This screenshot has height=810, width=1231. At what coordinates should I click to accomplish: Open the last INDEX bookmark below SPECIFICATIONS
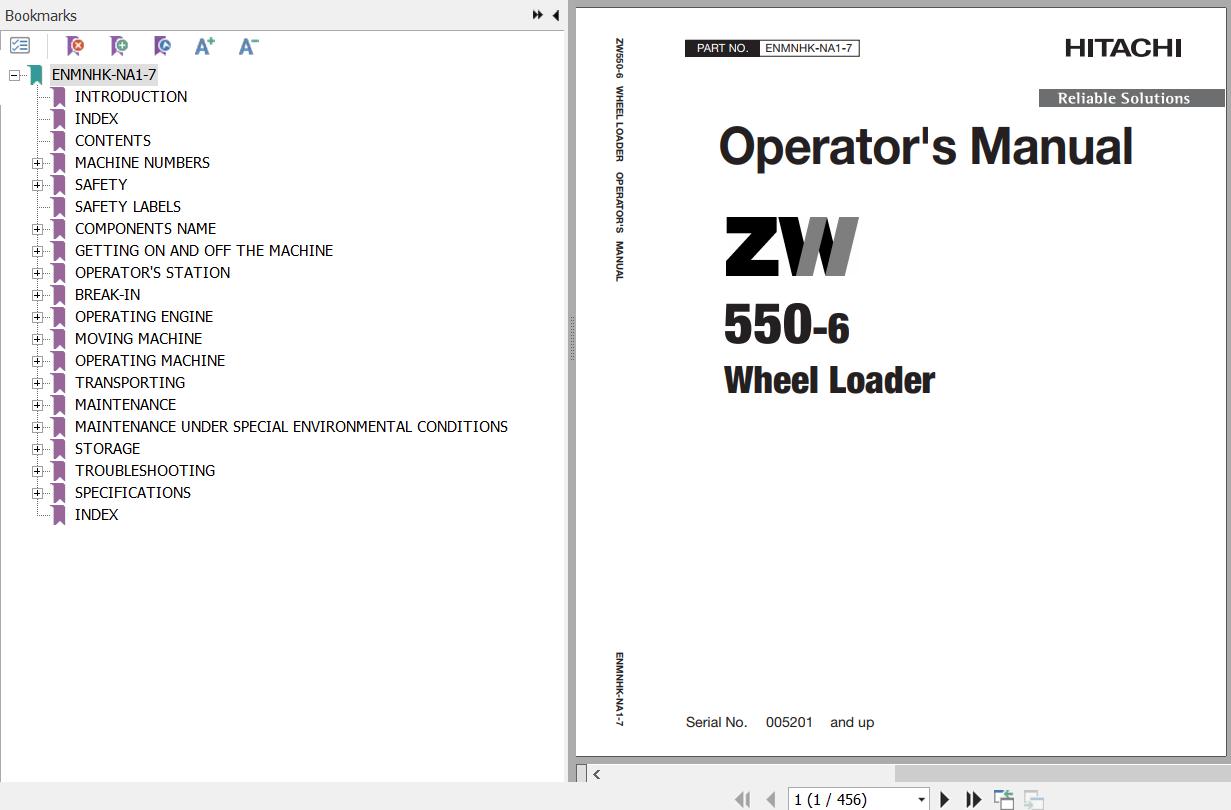(96, 515)
